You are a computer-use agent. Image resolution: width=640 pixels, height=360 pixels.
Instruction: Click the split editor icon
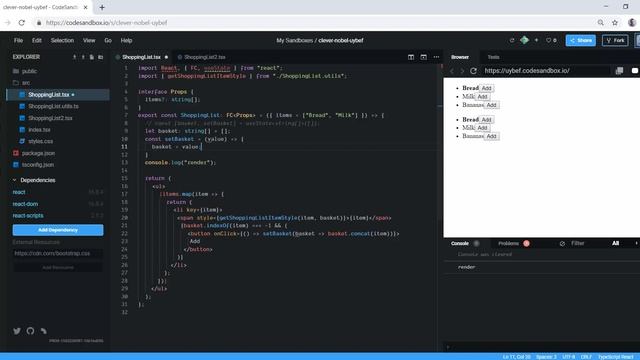pos(411,57)
